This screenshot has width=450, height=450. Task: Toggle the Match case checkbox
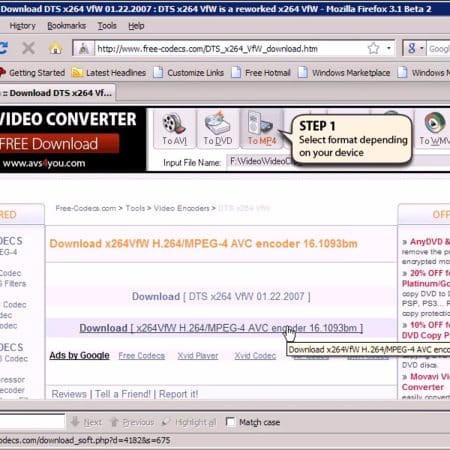point(230,422)
